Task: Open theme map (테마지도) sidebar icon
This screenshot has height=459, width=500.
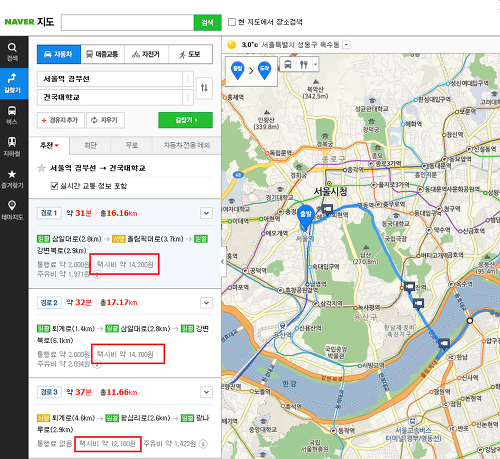Action: click(x=12, y=210)
